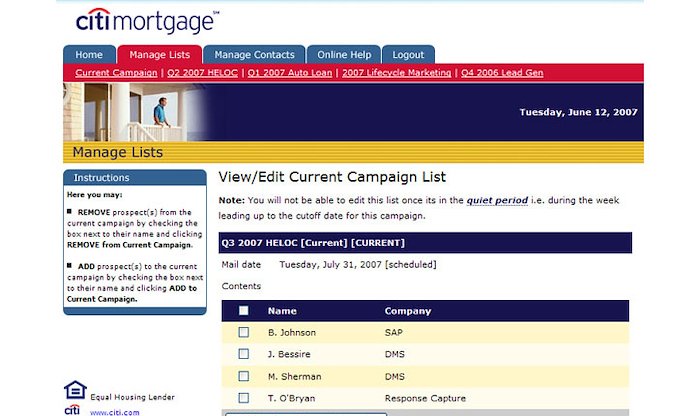Image resolution: width=700 pixels, height=416 pixels.
Task: Click the SAP company cell
Action: pyautogui.click(x=393, y=333)
